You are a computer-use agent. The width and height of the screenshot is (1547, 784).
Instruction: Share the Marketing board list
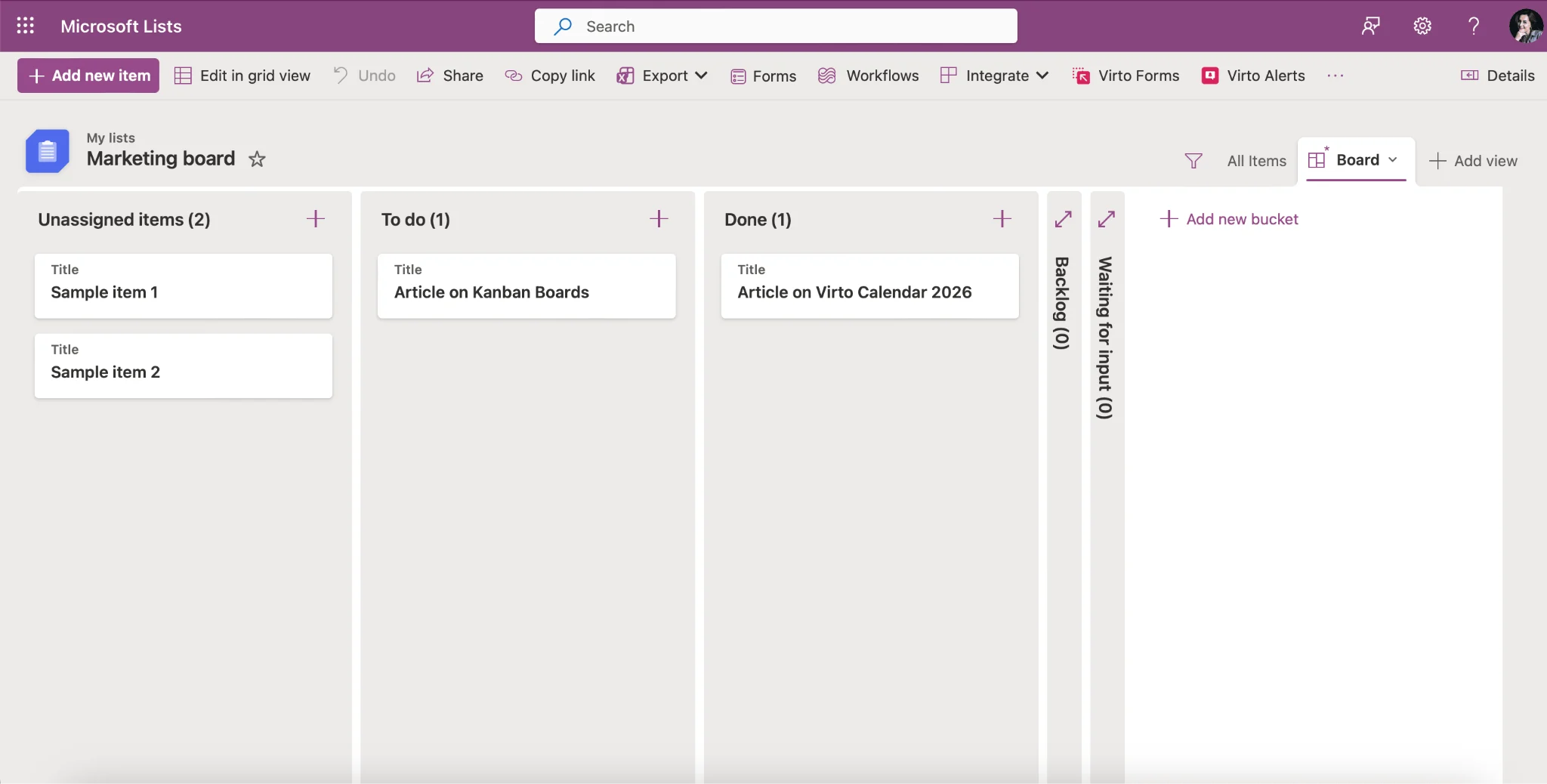[x=450, y=76]
